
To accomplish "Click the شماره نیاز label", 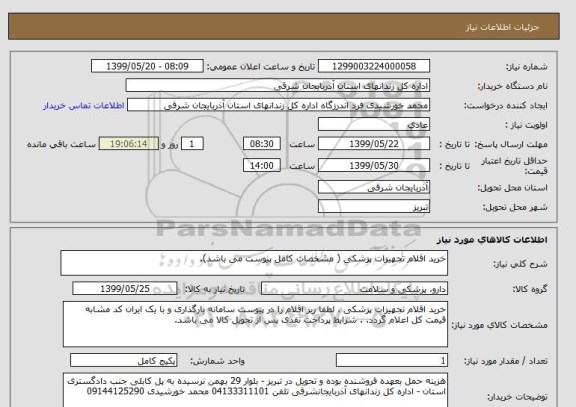I will coord(527,66).
